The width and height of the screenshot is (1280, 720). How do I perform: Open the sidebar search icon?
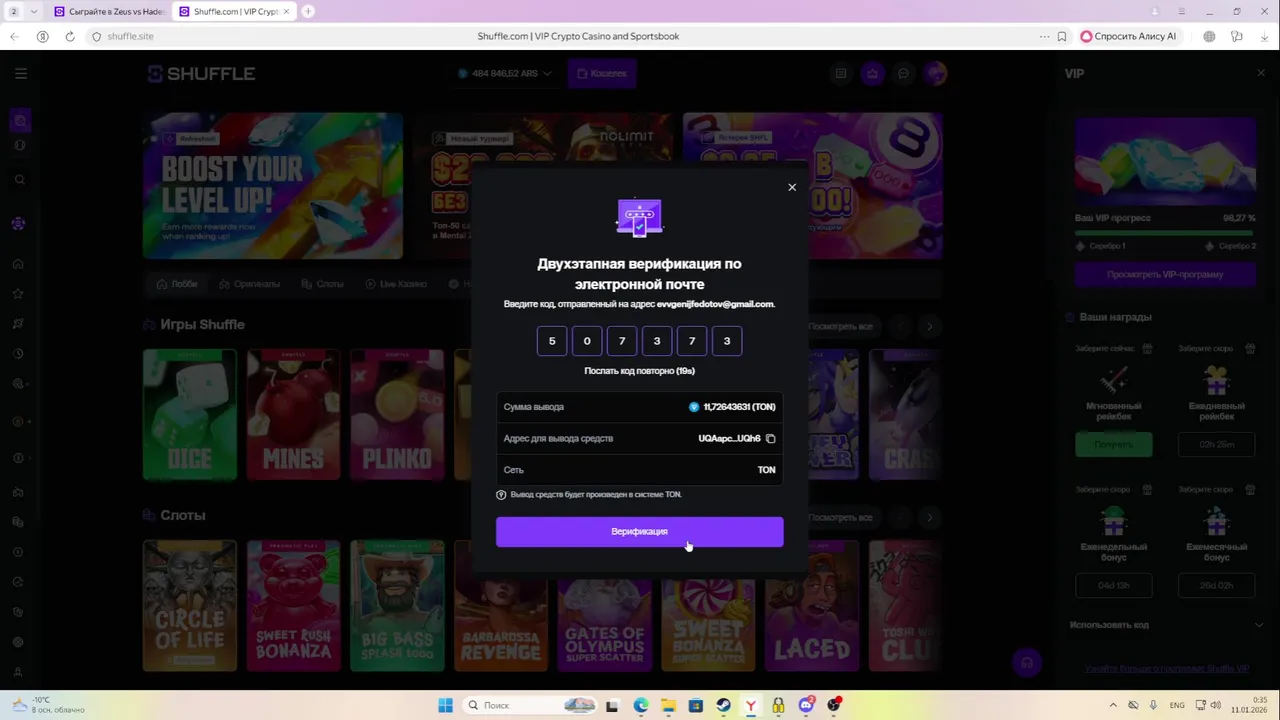(x=19, y=180)
